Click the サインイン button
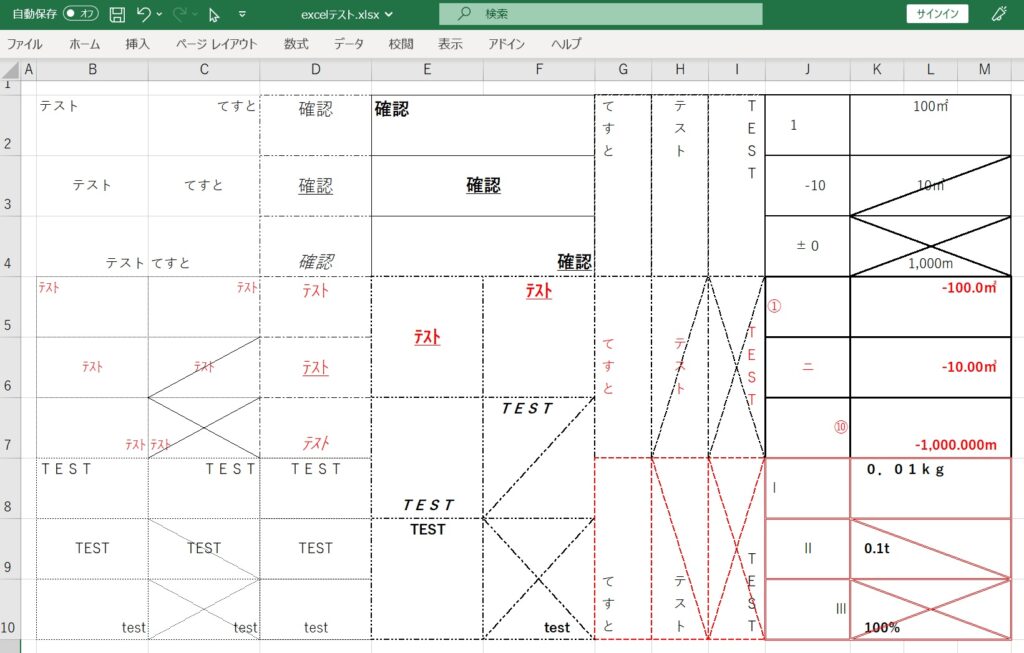1024x653 pixels. [936, 14]
